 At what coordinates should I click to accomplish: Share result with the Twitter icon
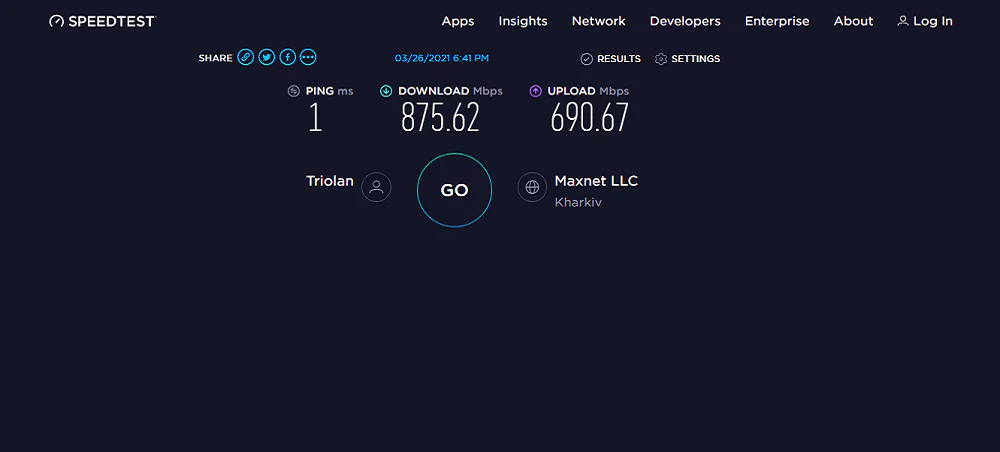pos(267,57)
